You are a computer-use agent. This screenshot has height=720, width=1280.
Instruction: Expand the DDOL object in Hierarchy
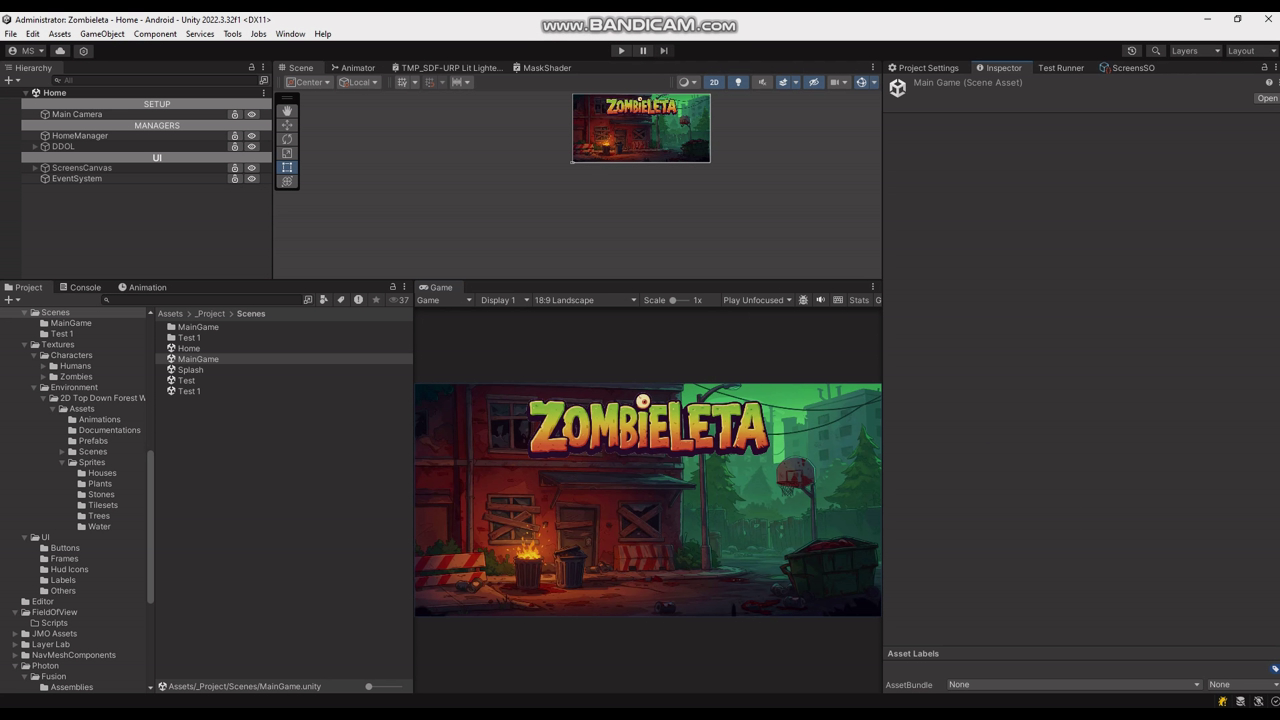[x=35, y=147]
